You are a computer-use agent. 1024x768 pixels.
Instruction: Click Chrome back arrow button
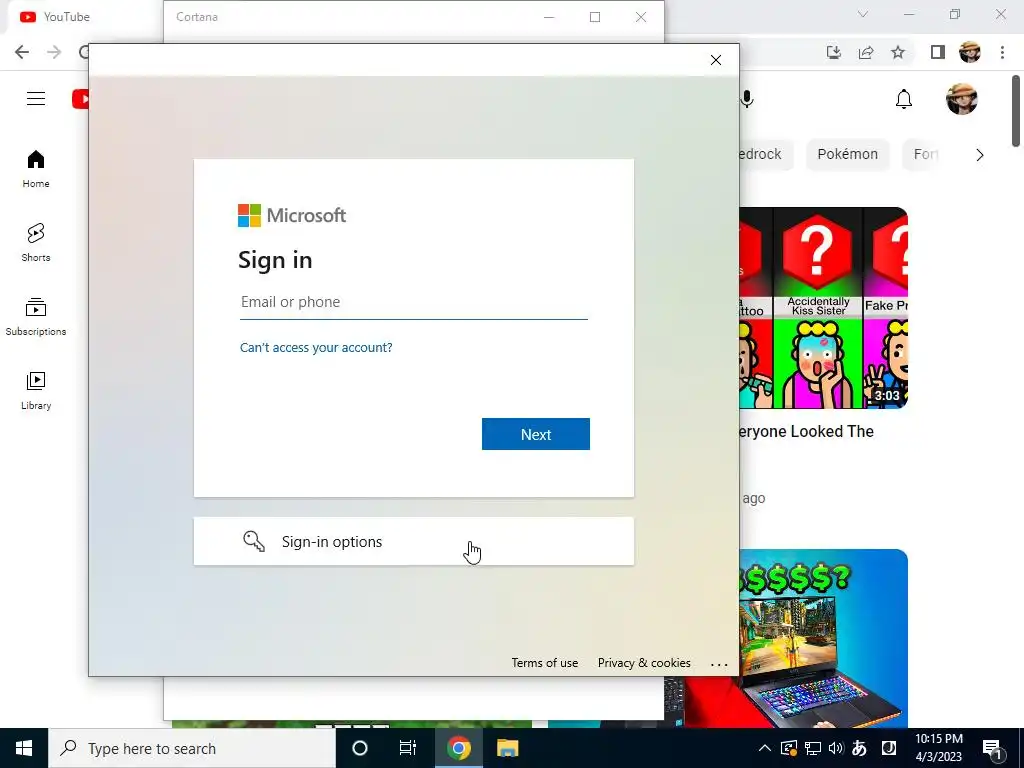22,52
